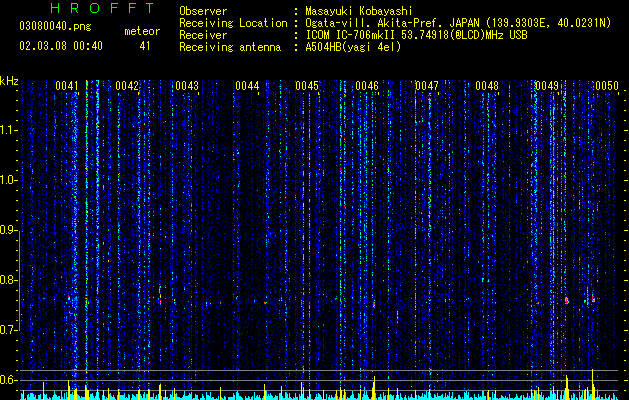The image size is (629, 400).
Task: Click the 0.8 kHz axis label
Action: (x=8, y=280)
